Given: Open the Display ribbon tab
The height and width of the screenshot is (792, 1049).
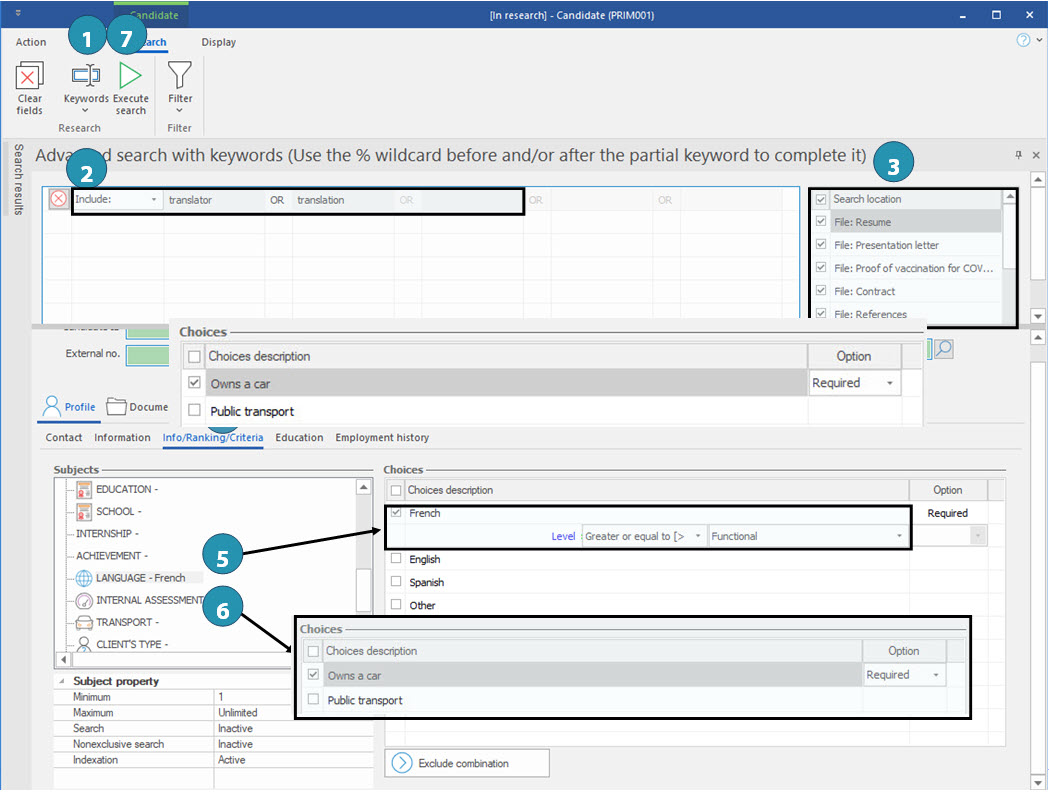Looking at the screenshot, I should pos(218,42).
